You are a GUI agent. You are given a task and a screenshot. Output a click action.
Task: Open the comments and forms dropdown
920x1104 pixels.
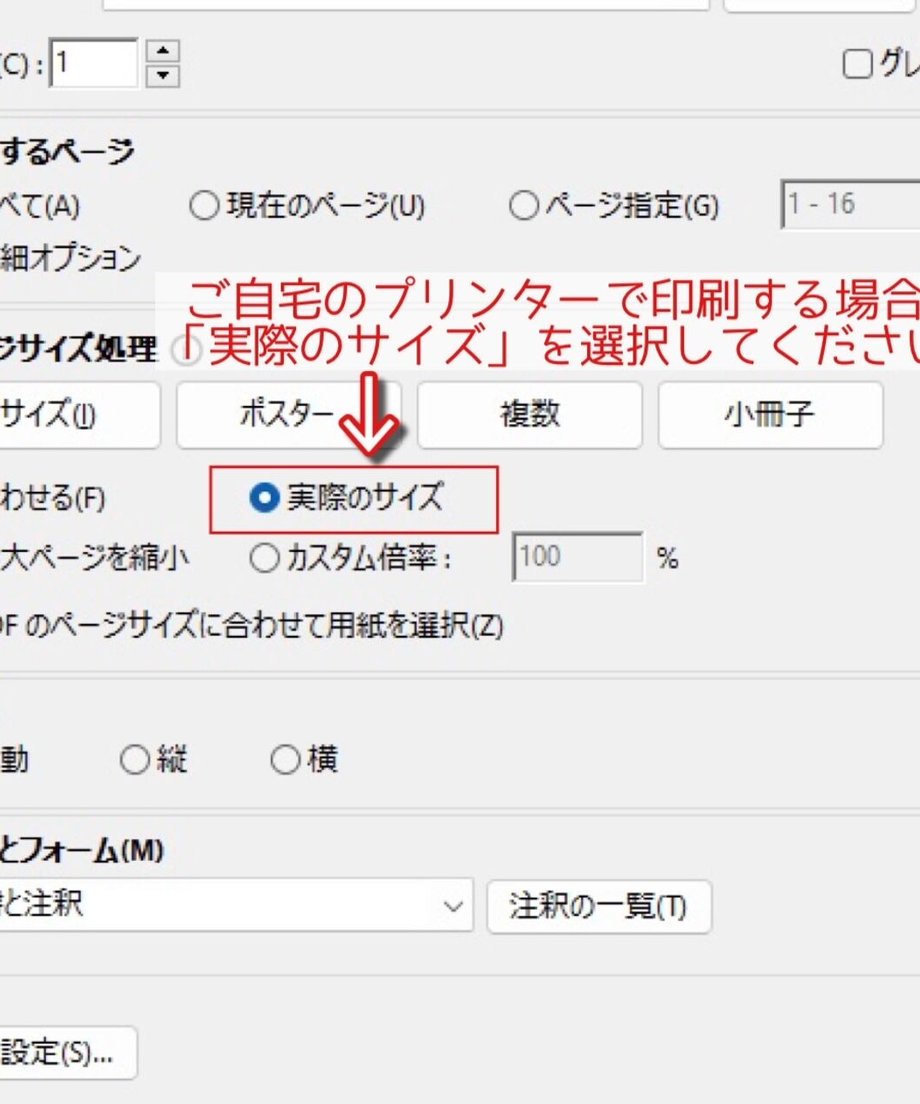click(x=237, y=905)
